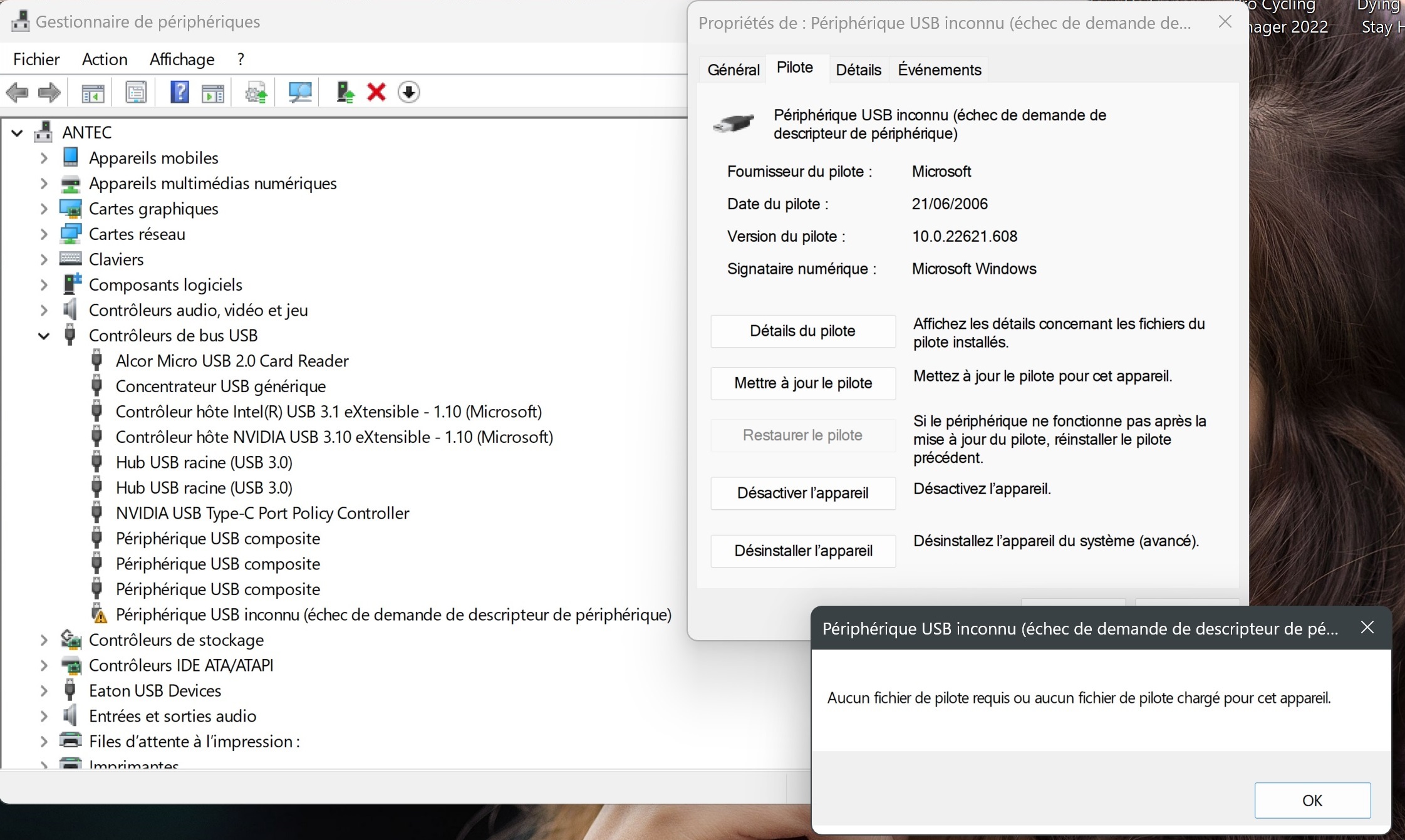1405x840 pixels.
Task: Open the Affichage menu
Action: 182,60
